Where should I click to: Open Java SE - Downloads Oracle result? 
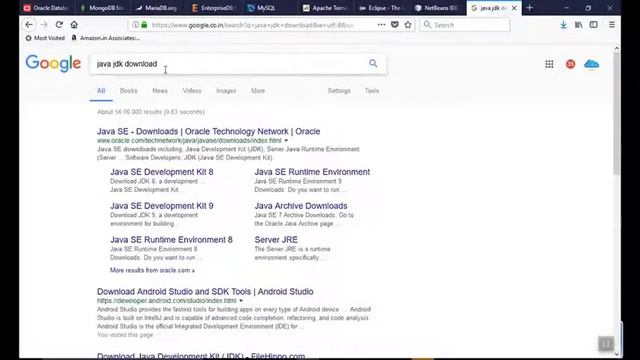209,131
